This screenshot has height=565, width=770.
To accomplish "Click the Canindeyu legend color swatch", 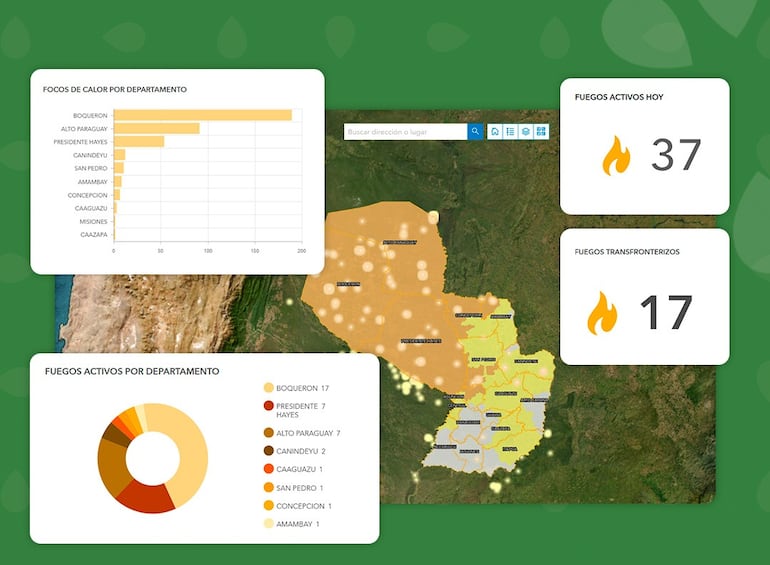I will pos(268,451).
